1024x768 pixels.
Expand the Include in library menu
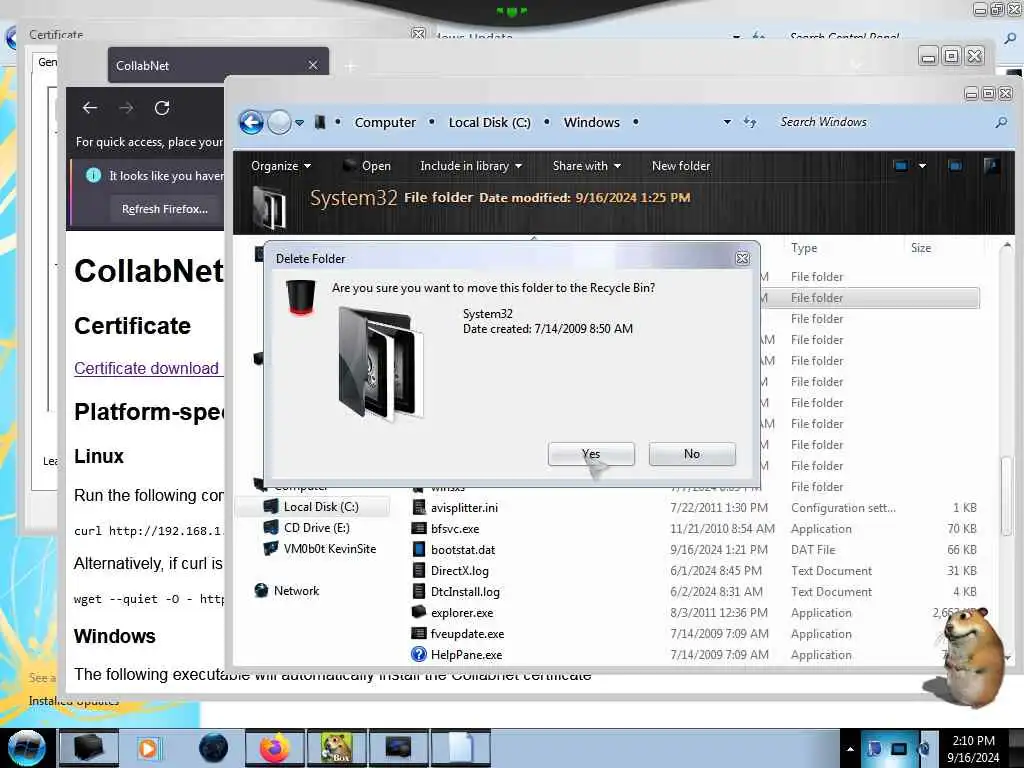pyautogui.click(x=471, y=166)
